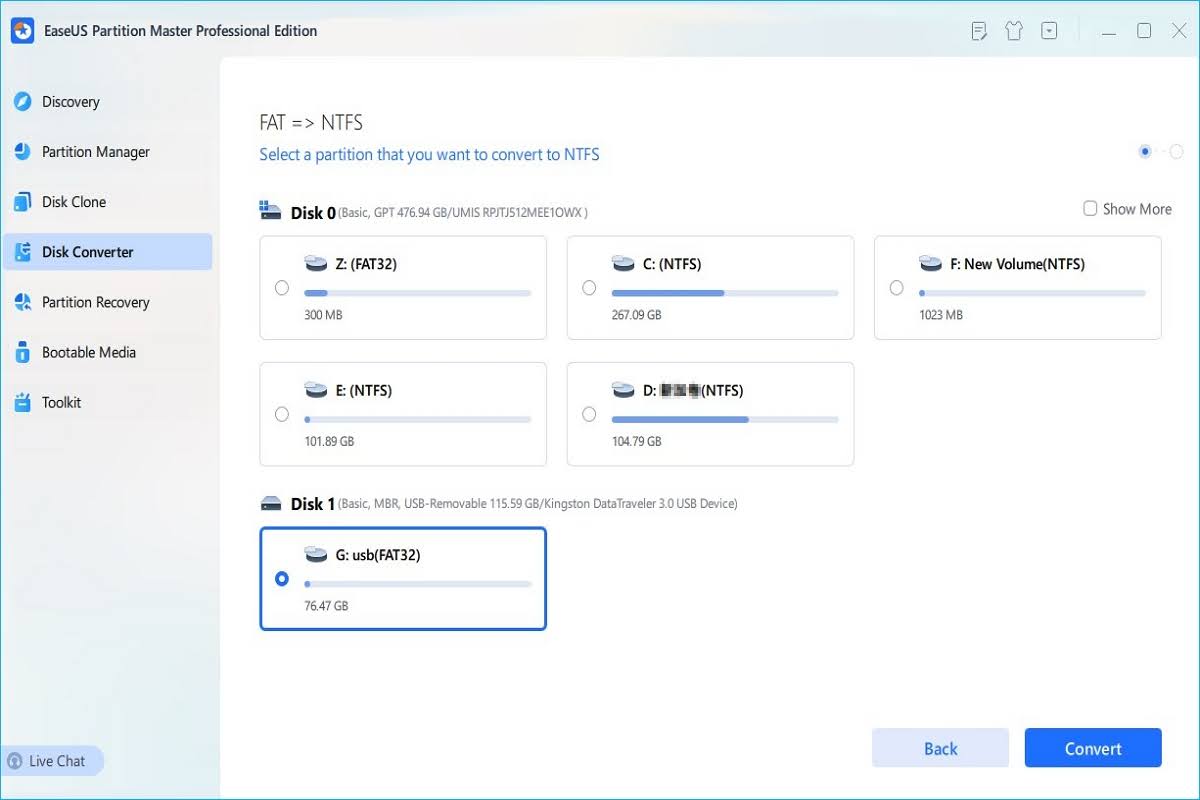Click the Disk 1 drive icon

point(271,503)
